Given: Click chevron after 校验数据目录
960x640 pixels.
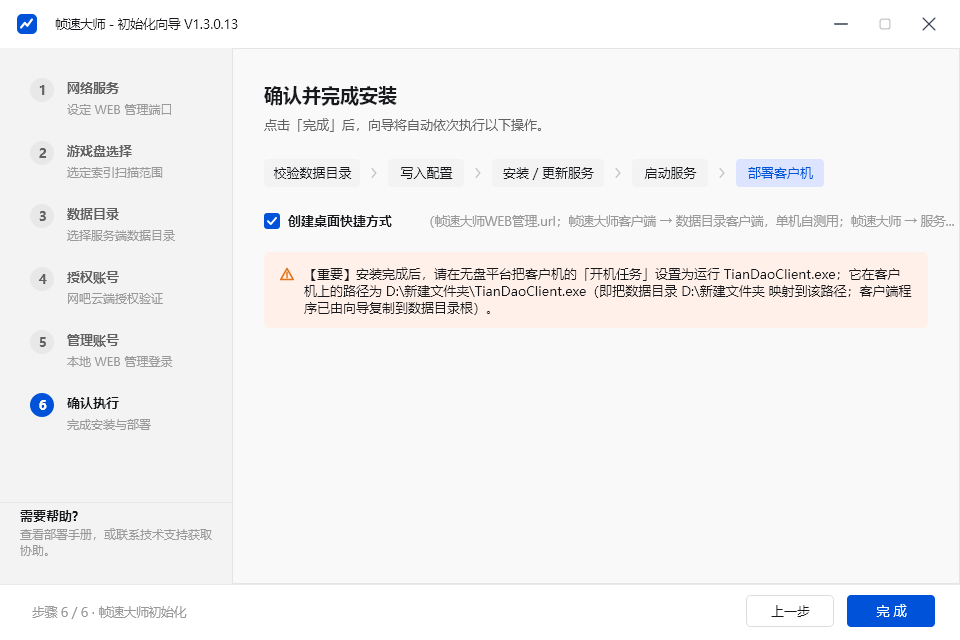Looking at the screenshot, I should [x=373, y=173].
